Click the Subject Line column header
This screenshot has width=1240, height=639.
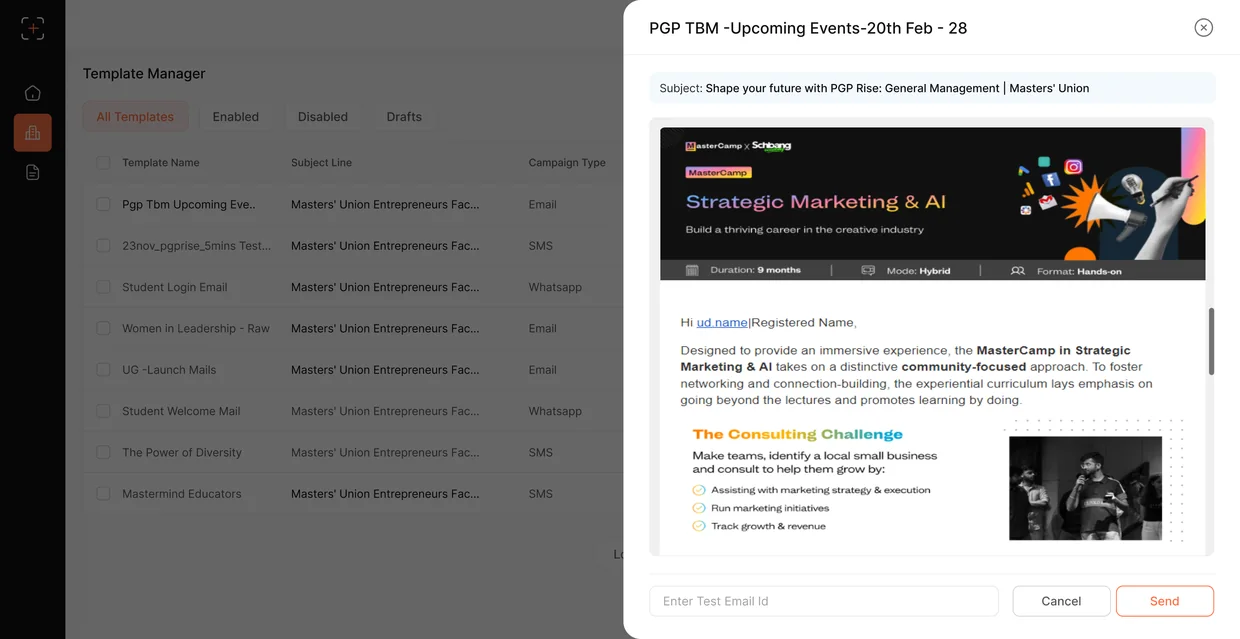coord(321,162)
